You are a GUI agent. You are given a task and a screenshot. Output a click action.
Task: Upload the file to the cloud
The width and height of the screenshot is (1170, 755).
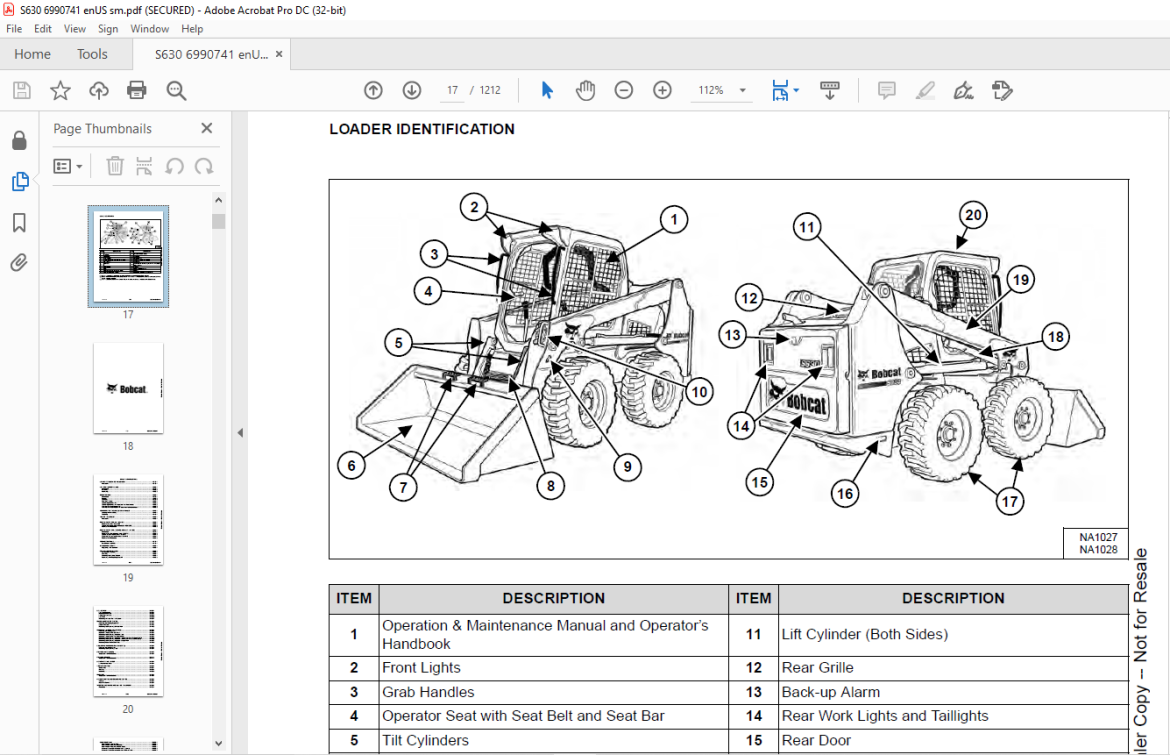[x=98, y=90]
